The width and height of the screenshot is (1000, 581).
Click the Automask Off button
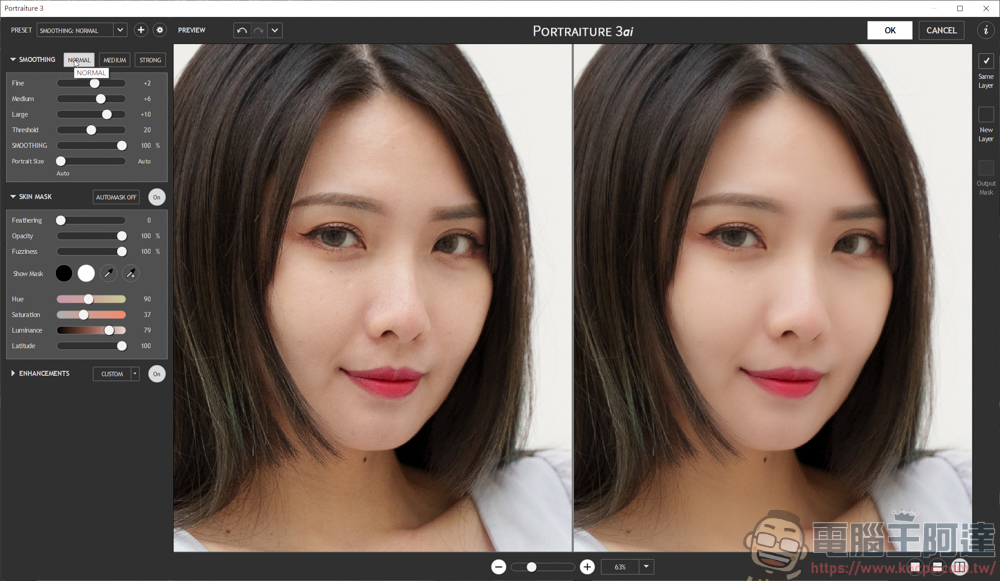point(116,197)
